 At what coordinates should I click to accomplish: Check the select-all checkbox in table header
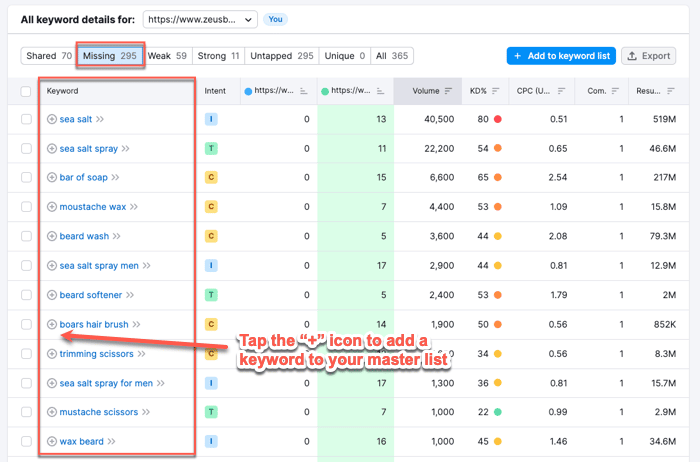26,91
